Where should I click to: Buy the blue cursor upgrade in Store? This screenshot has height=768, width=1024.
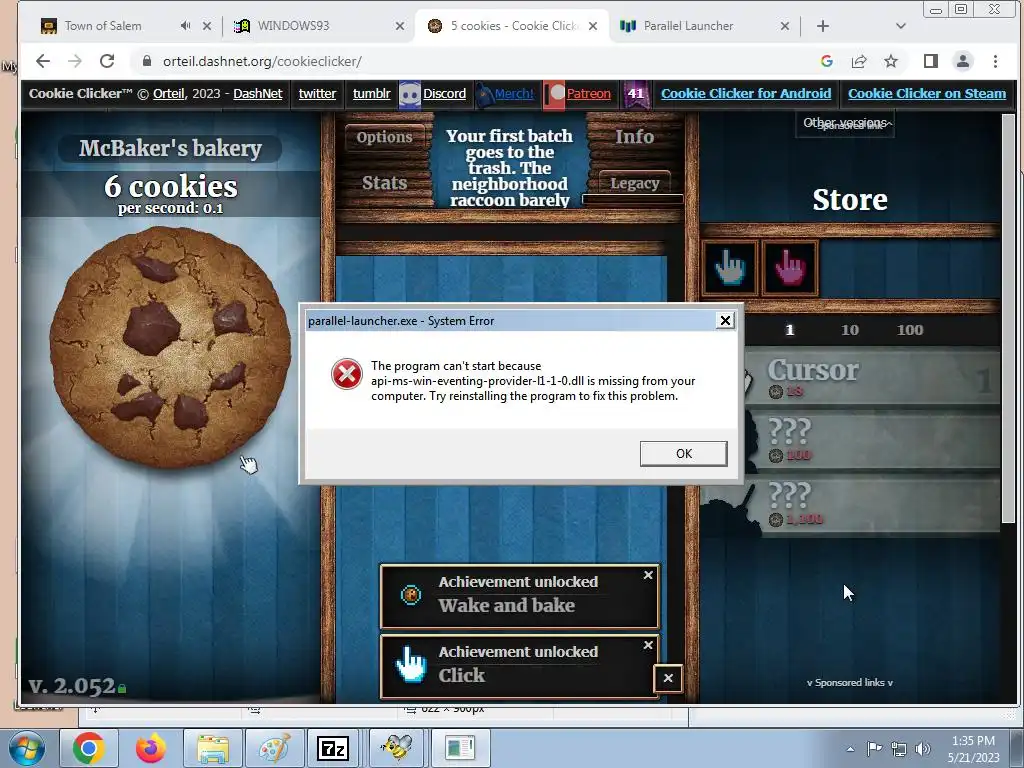[729, 268]
